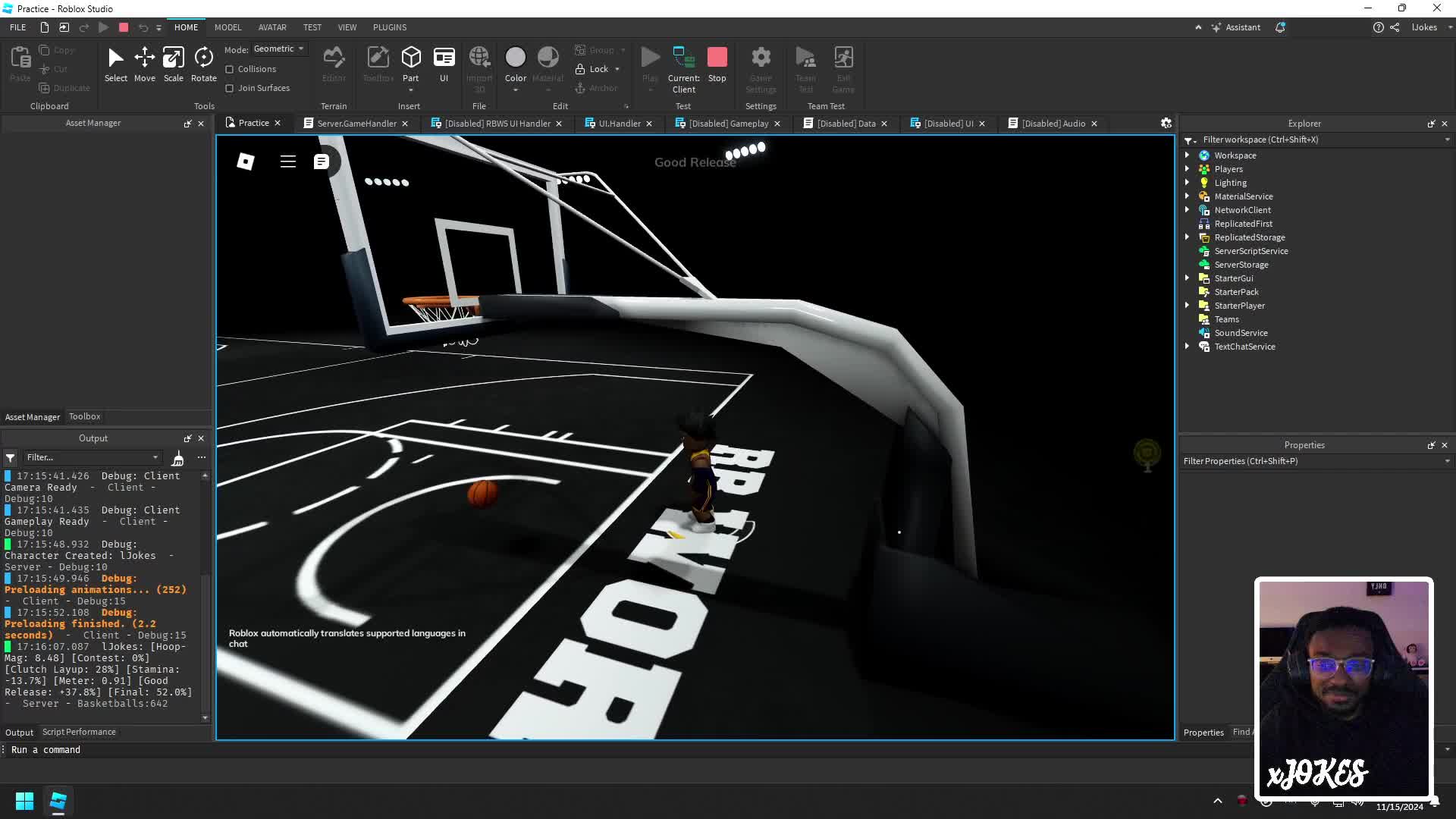This screenshot has height=819, width=1456.
Task: Click the basketball in the viewport
Action: pyautogui.click(x=482, y=493)
